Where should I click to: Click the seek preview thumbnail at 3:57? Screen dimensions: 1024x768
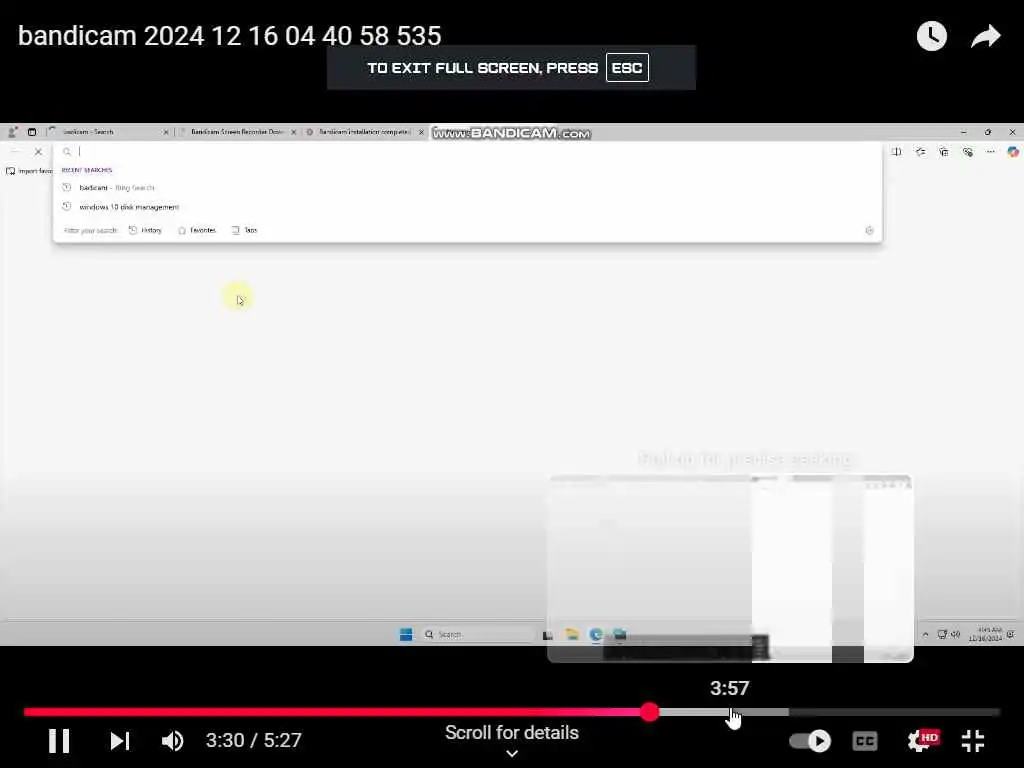click(x=730, y=569)
